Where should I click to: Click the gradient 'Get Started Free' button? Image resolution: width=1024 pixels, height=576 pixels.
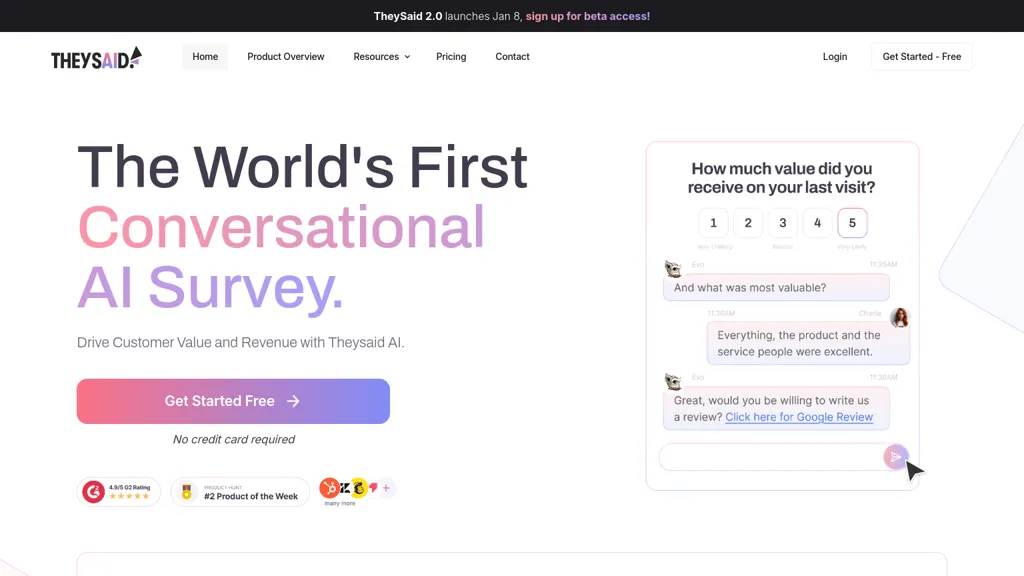(x=233, y=401)
